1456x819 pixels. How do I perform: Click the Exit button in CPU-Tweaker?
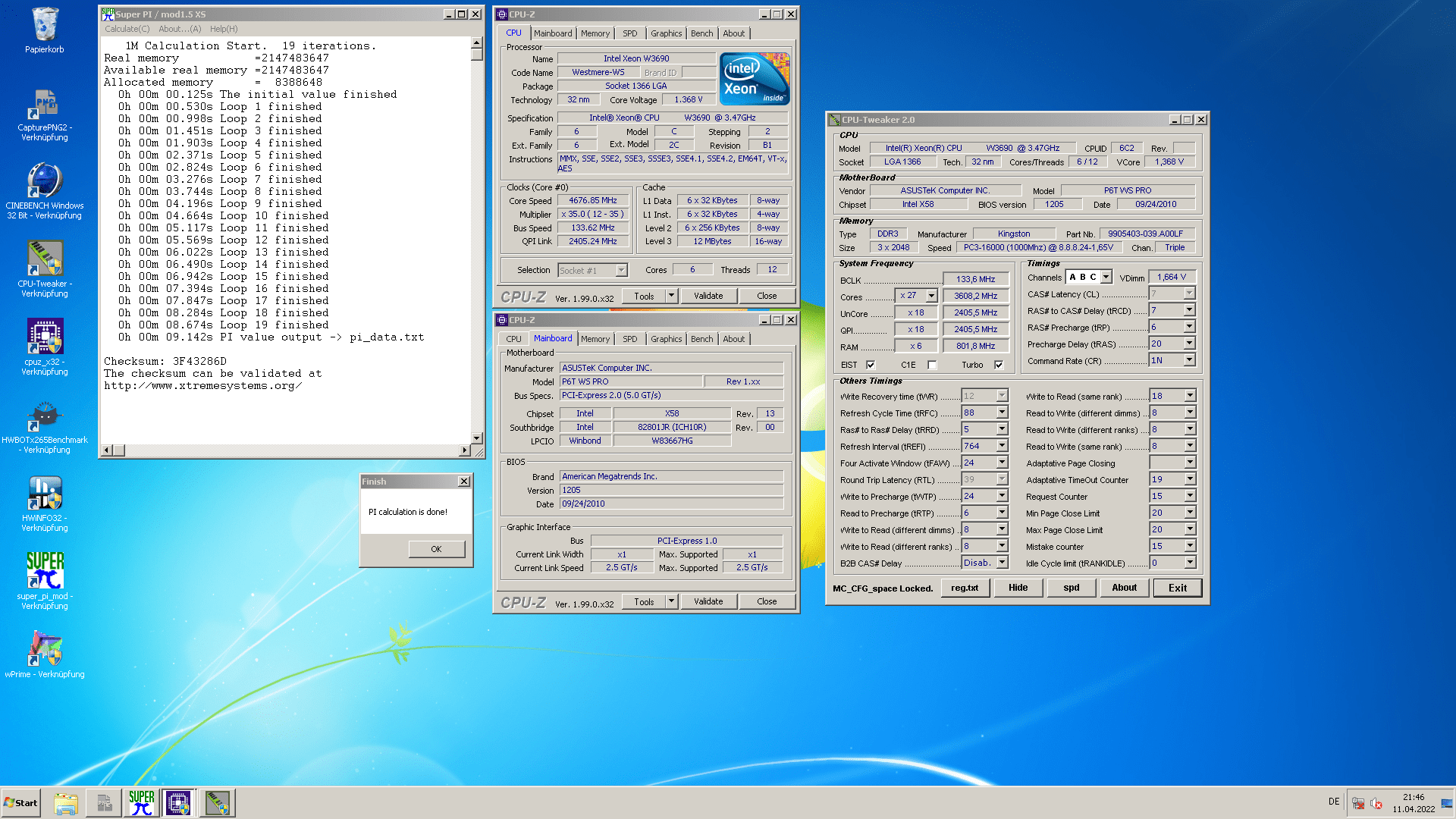(x=1178, y=588)
